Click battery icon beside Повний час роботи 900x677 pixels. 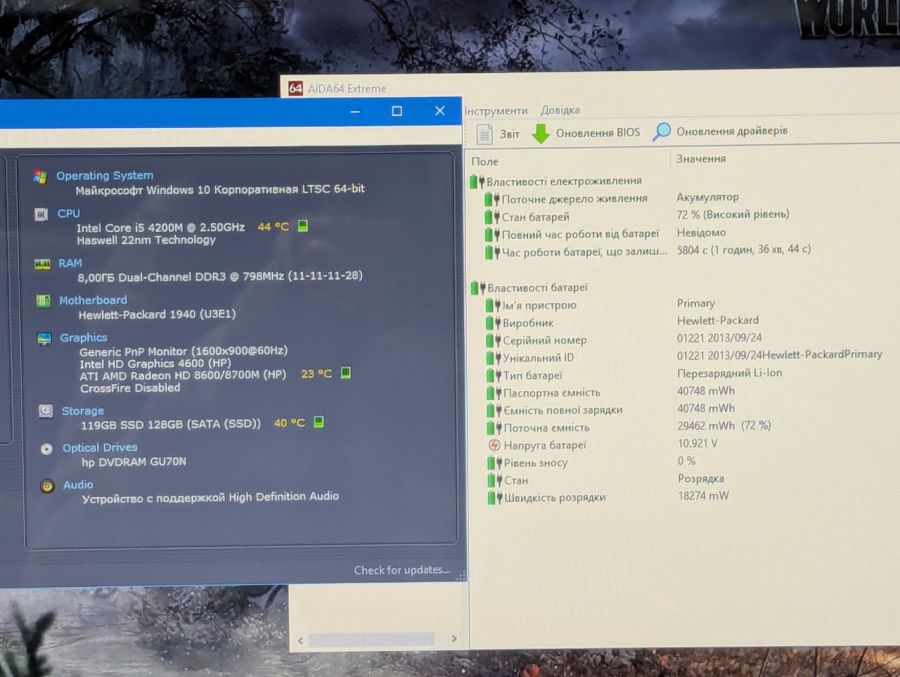coord(492,235)
